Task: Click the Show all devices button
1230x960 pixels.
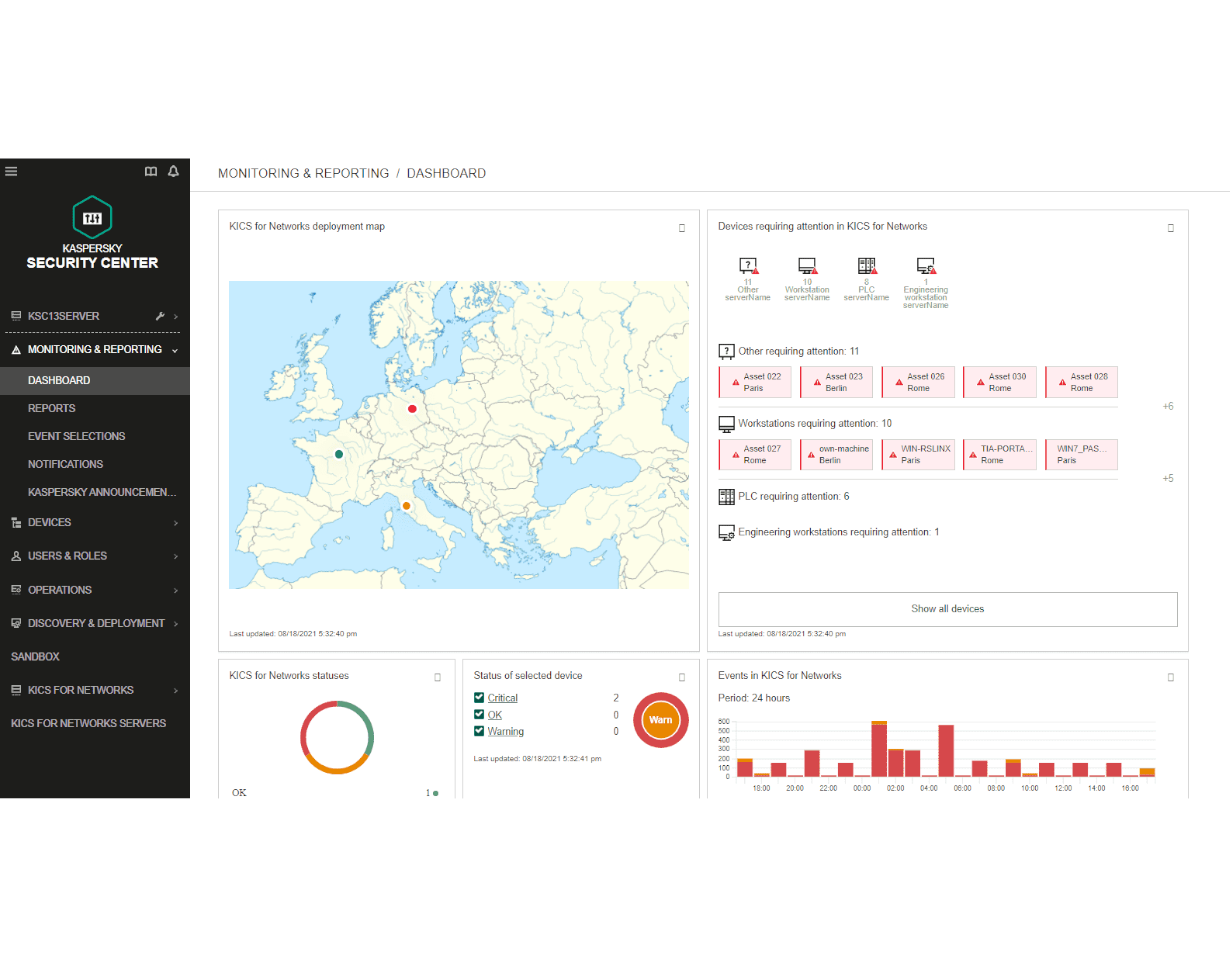Action: [x=947, y=608]
